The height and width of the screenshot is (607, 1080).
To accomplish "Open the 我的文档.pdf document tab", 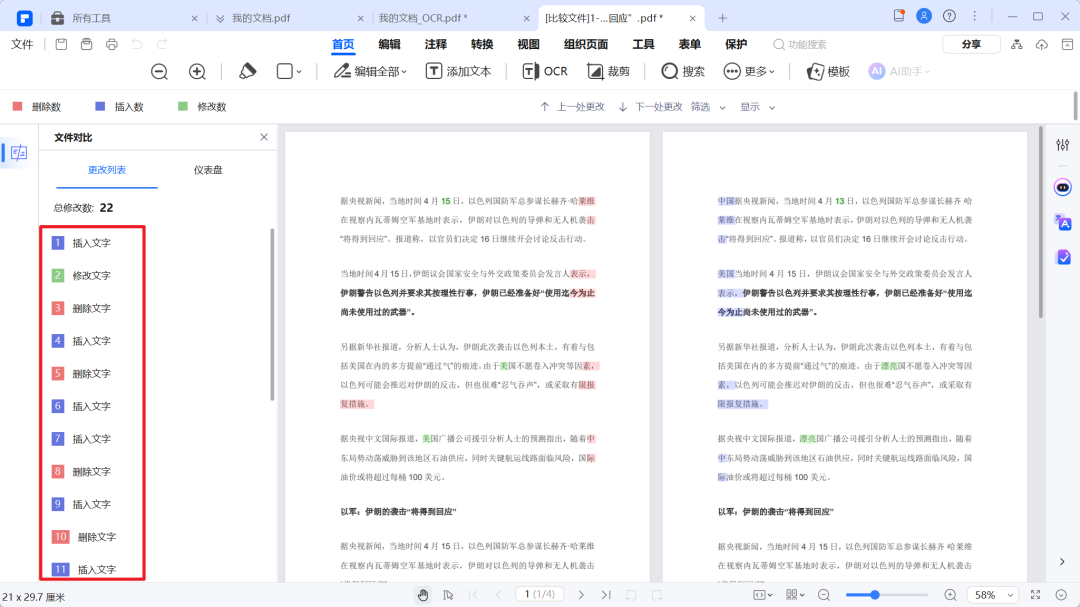I will (x=289, y=18).
